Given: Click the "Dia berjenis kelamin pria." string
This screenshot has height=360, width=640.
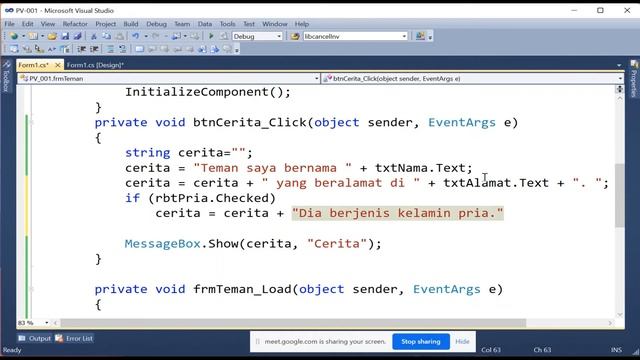Looking at the screenshot, I should pos(398,213).
